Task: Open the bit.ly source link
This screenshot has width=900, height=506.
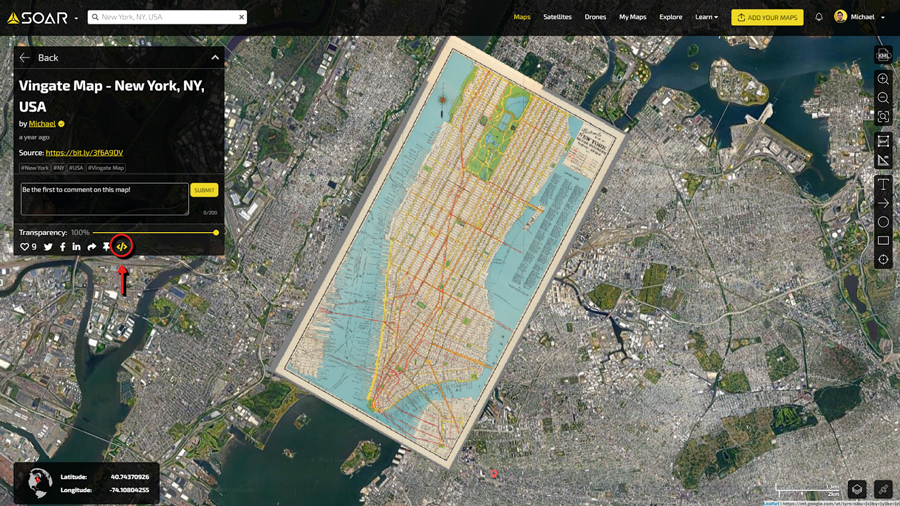Action: pos(84,153)
